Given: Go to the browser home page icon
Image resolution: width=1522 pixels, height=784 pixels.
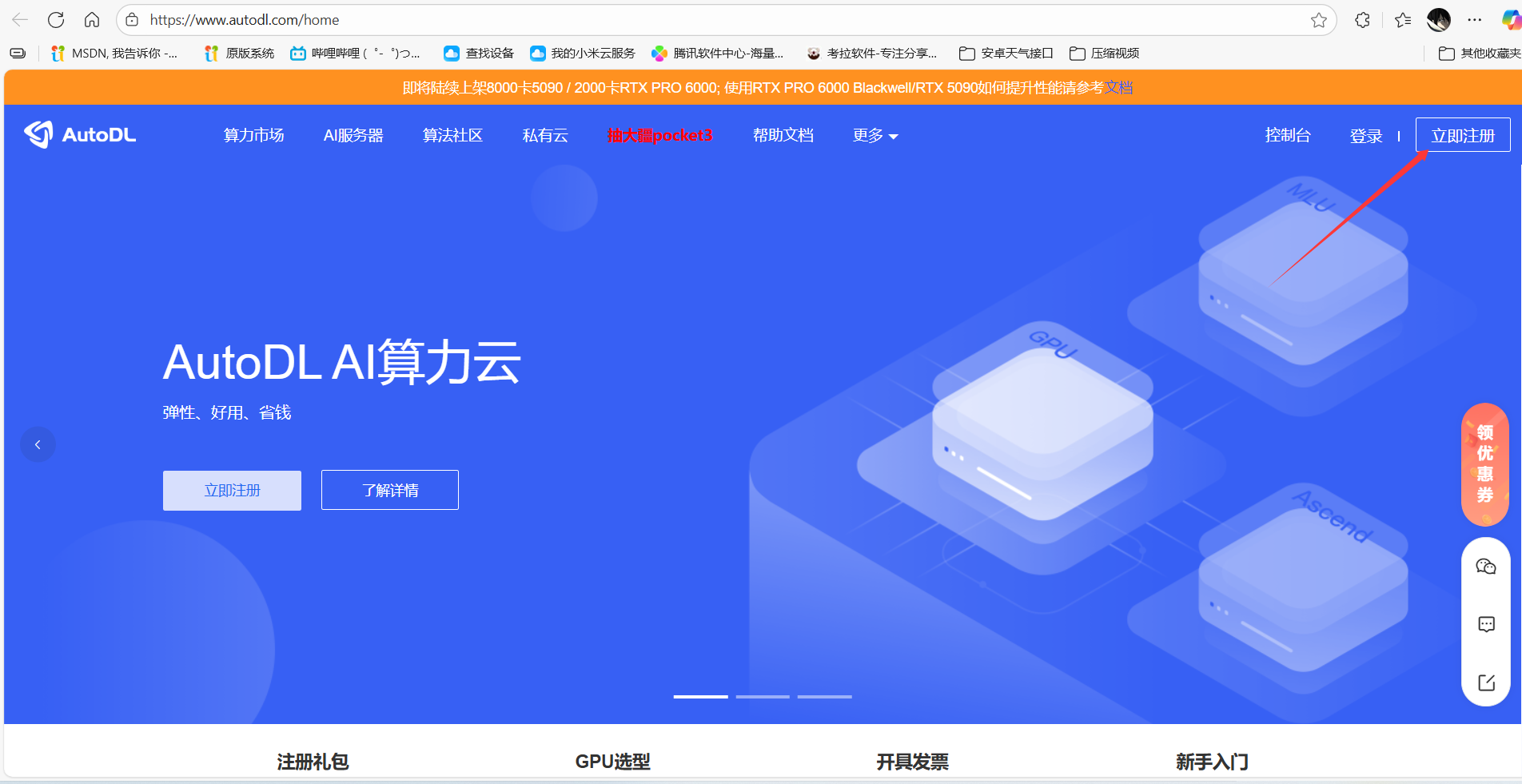Looking at the screenshot, I should (92, 20).
